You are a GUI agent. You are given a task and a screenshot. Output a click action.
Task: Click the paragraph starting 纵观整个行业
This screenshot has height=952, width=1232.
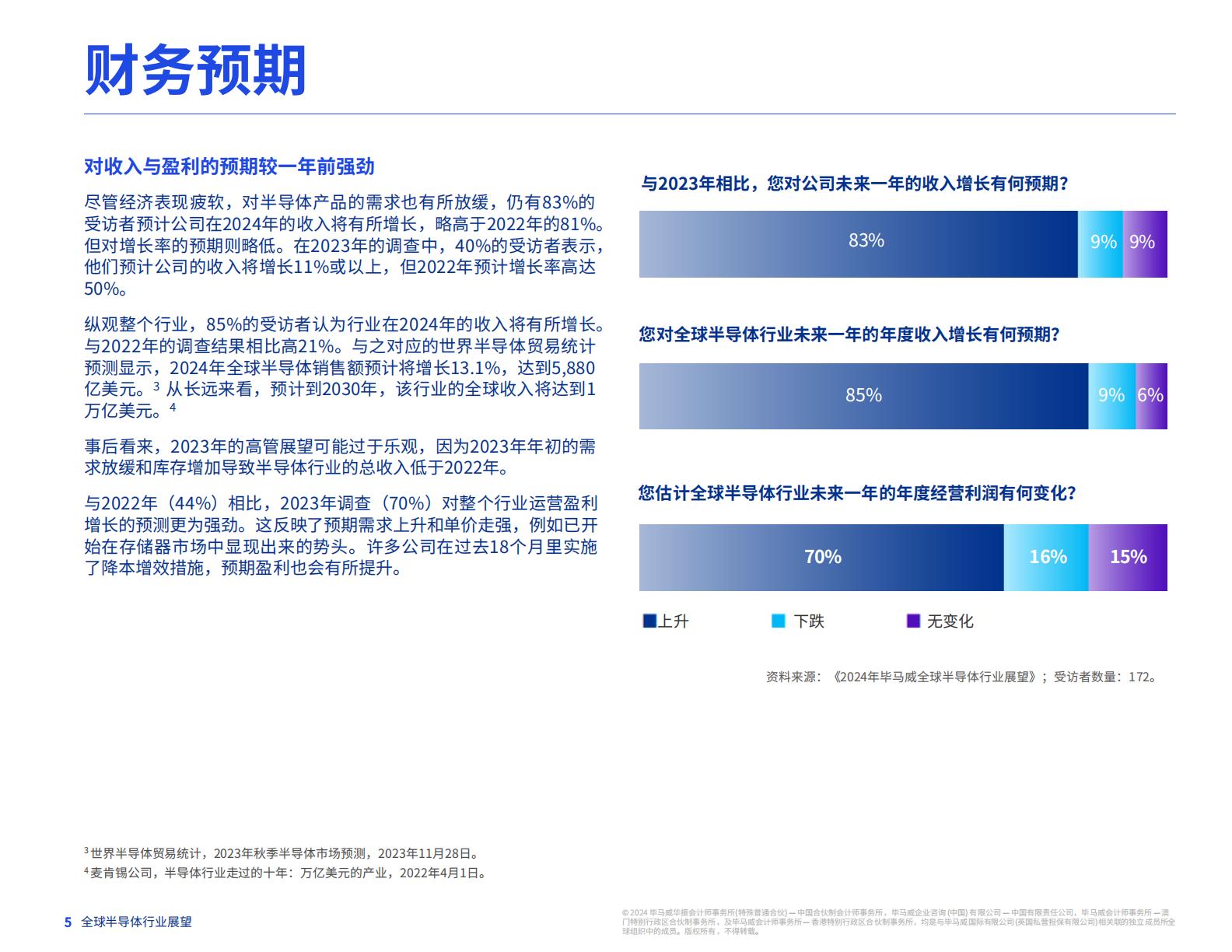tap(344, 368)
